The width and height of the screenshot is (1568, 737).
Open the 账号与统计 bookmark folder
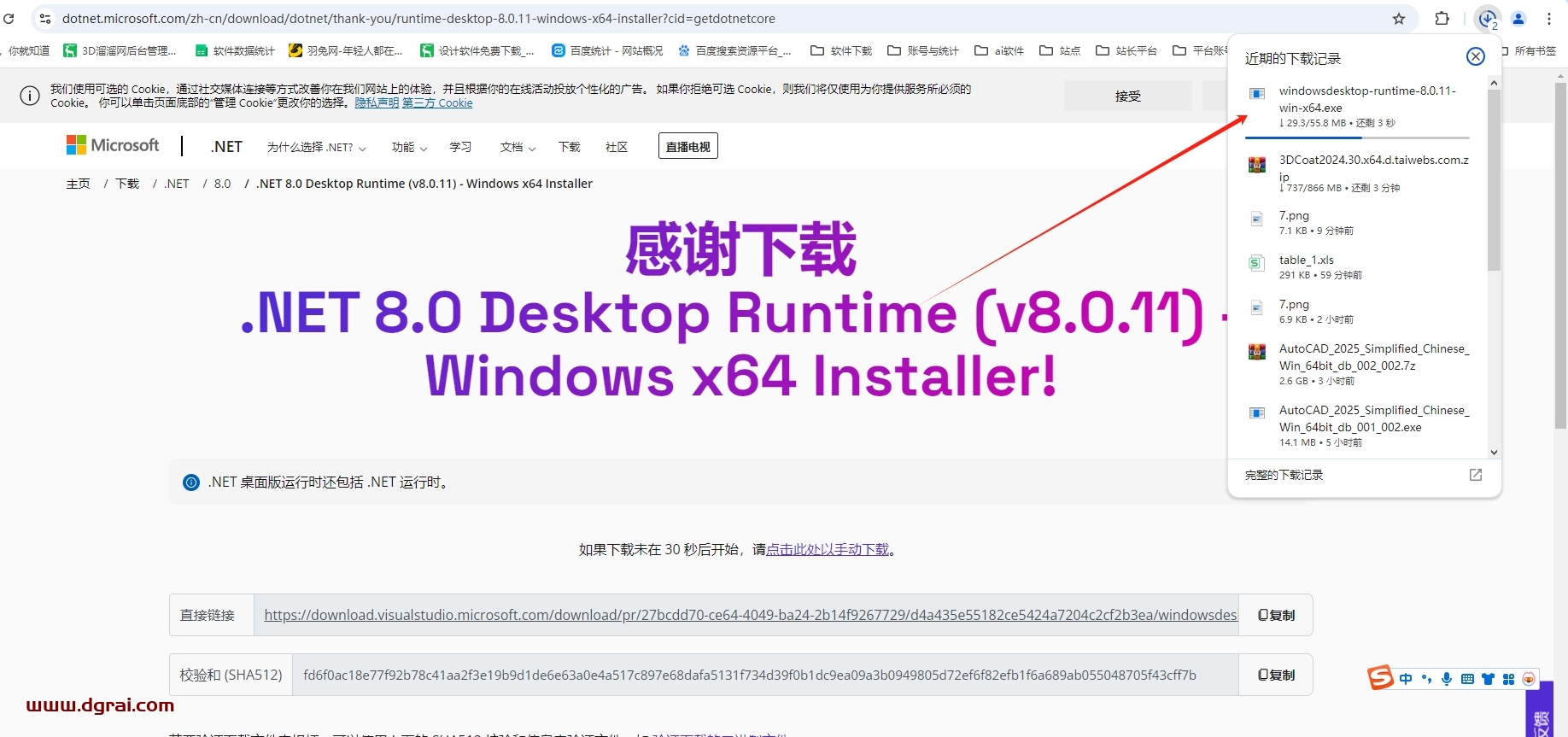(x=923, y=50)
